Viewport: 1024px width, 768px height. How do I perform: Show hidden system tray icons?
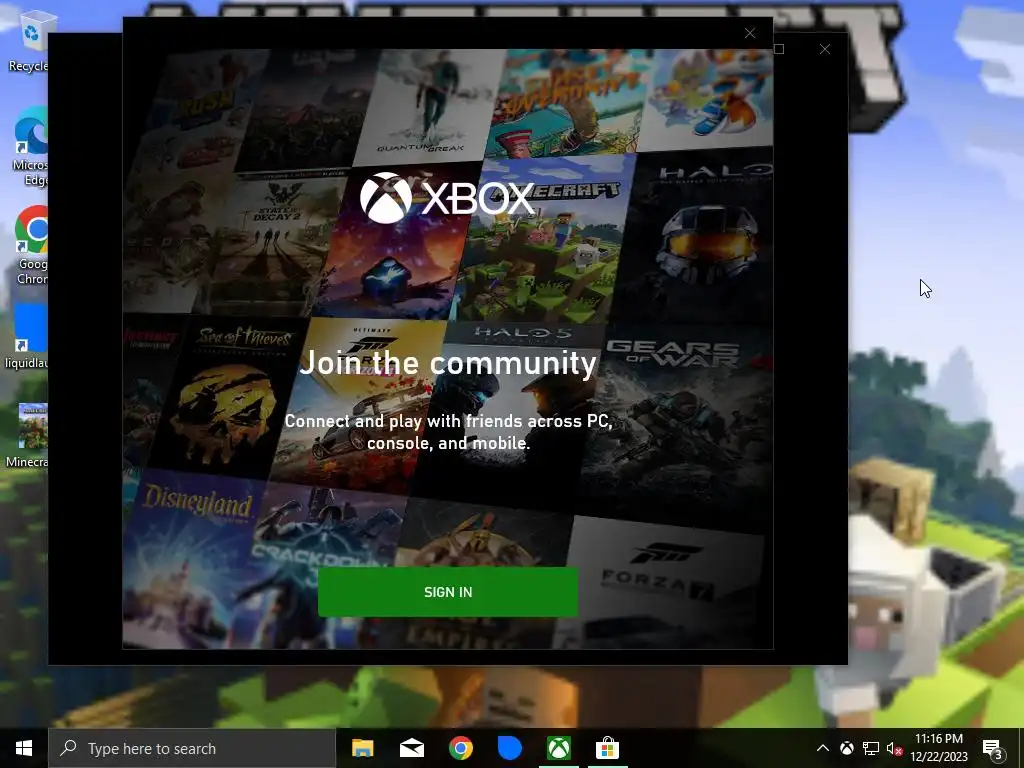[x=823, y=748]
